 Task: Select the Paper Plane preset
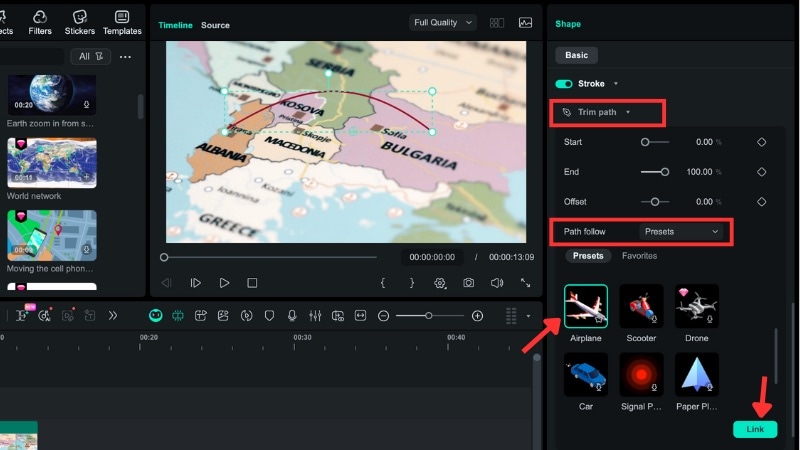tap(696, 374)
